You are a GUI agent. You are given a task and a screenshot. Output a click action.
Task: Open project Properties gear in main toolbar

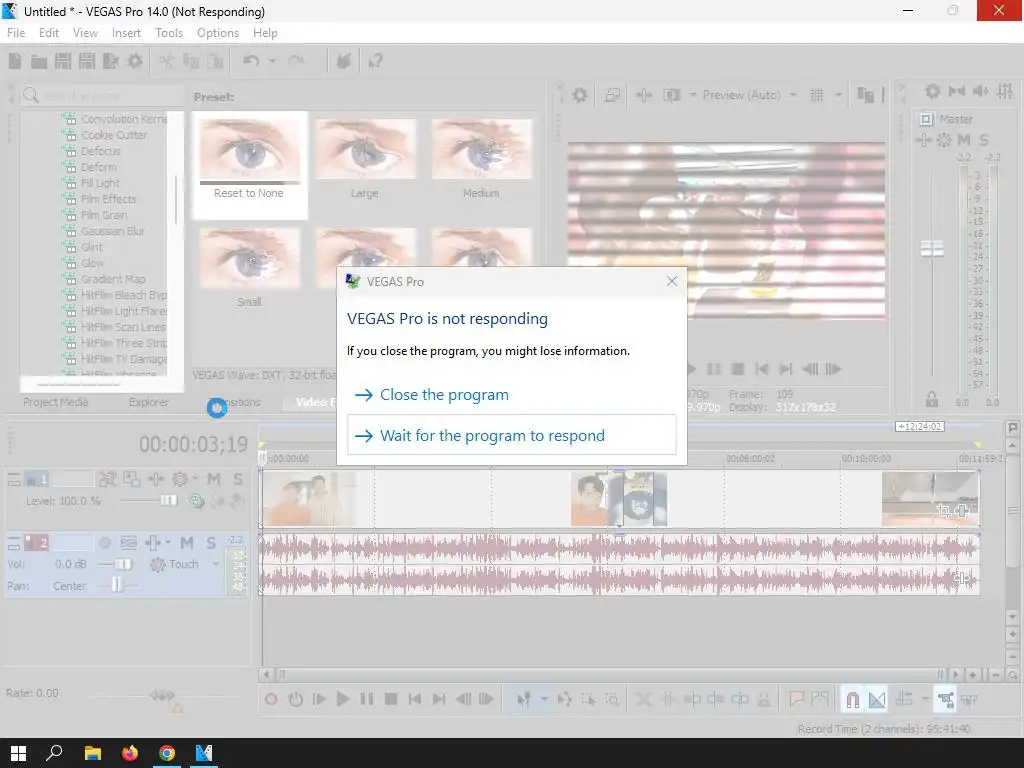(135, 61)
